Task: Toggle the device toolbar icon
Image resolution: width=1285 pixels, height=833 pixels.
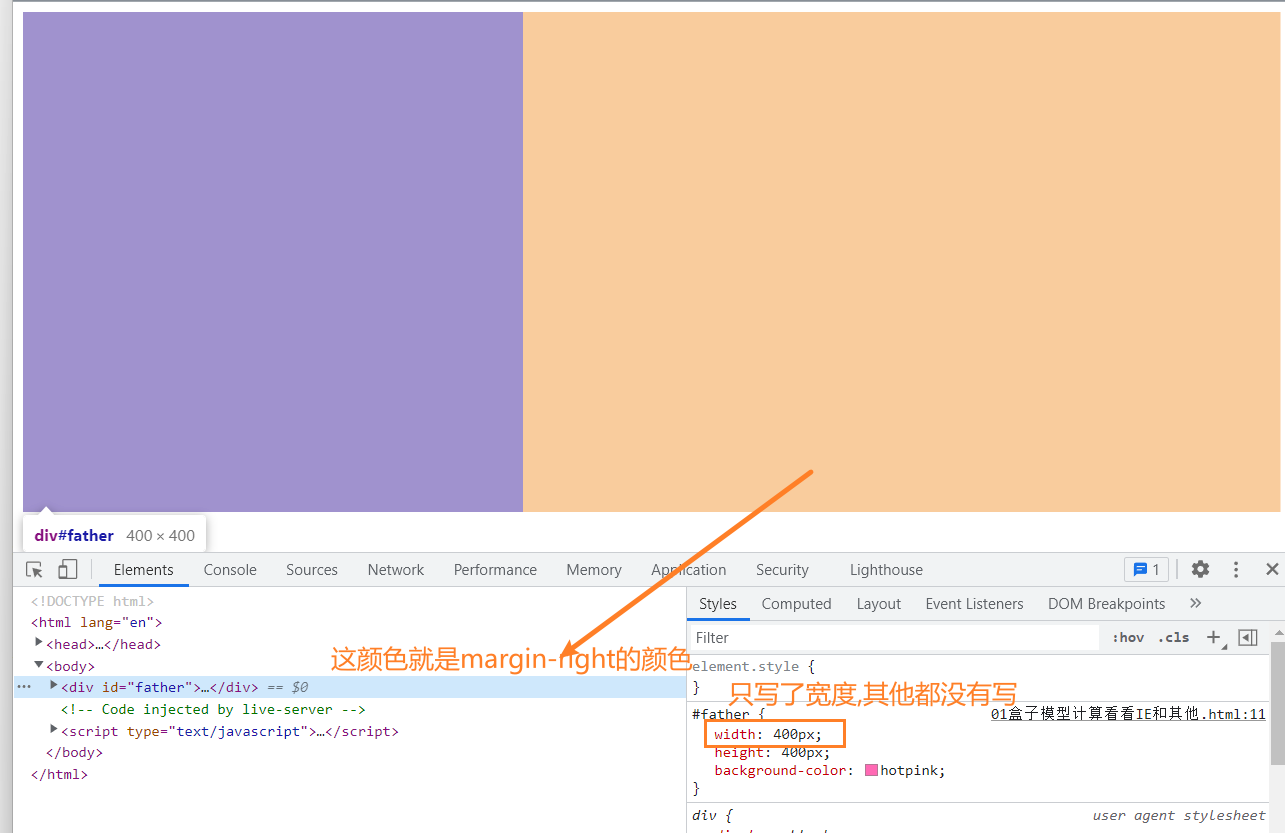Action: point(67,570)
